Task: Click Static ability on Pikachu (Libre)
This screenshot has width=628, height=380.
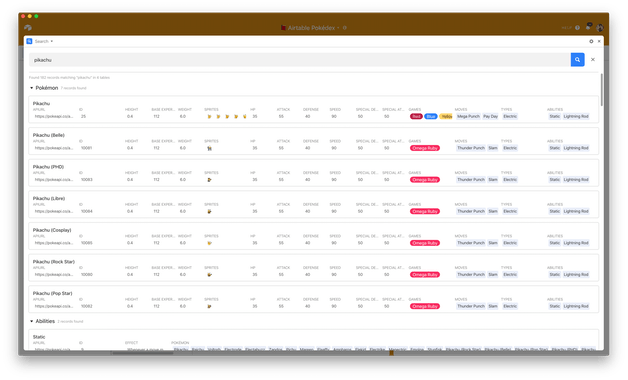Action: (555, 211)
